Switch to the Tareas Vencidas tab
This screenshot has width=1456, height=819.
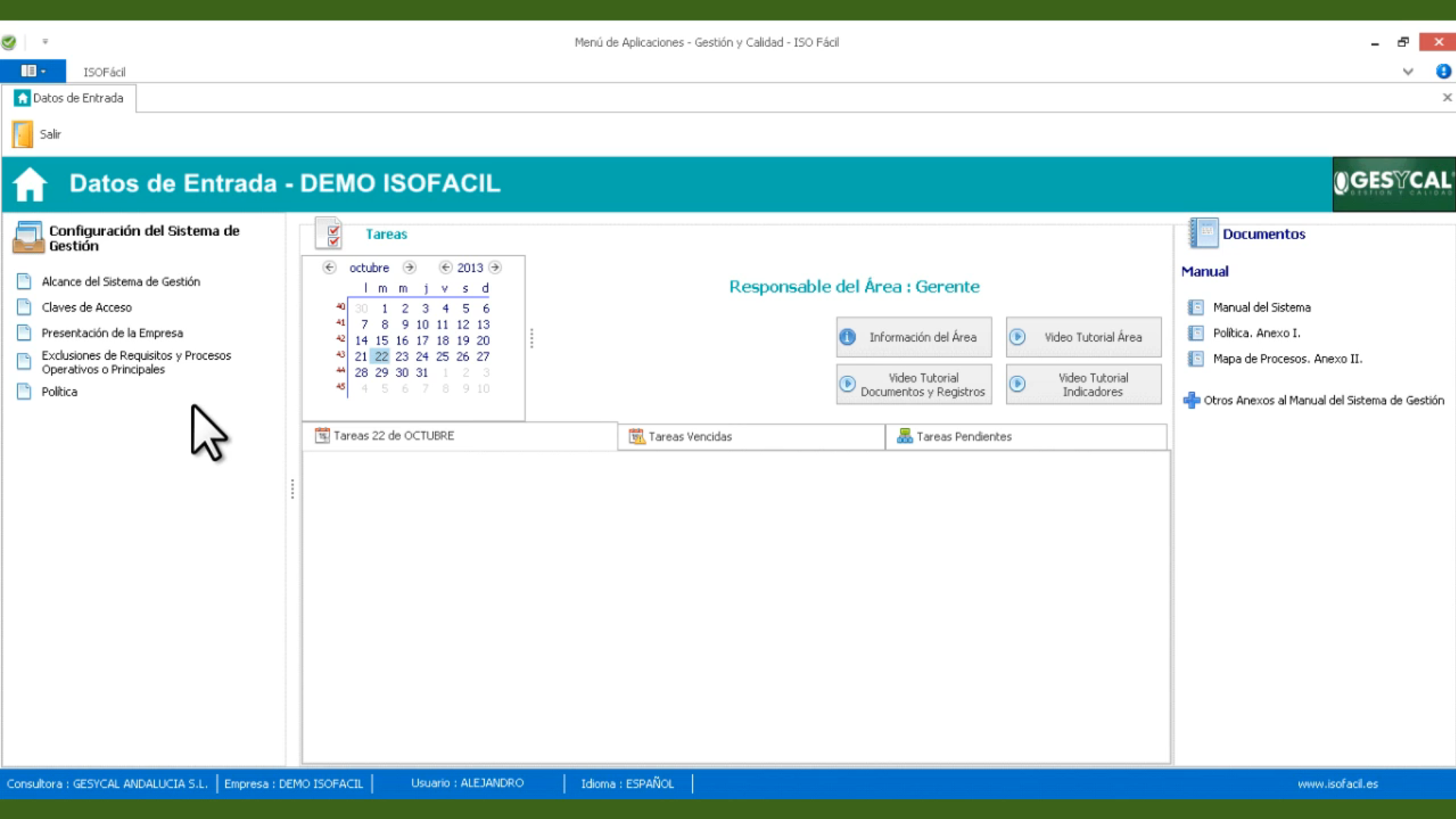751,436
